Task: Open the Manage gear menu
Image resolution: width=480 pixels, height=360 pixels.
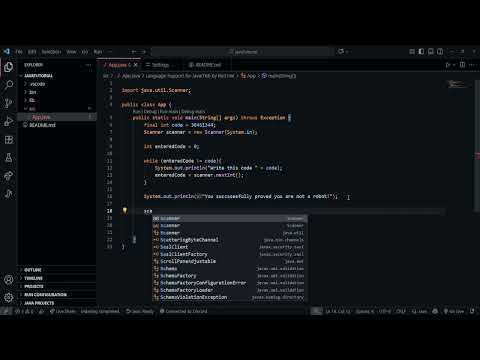Action: pos(9,297)
